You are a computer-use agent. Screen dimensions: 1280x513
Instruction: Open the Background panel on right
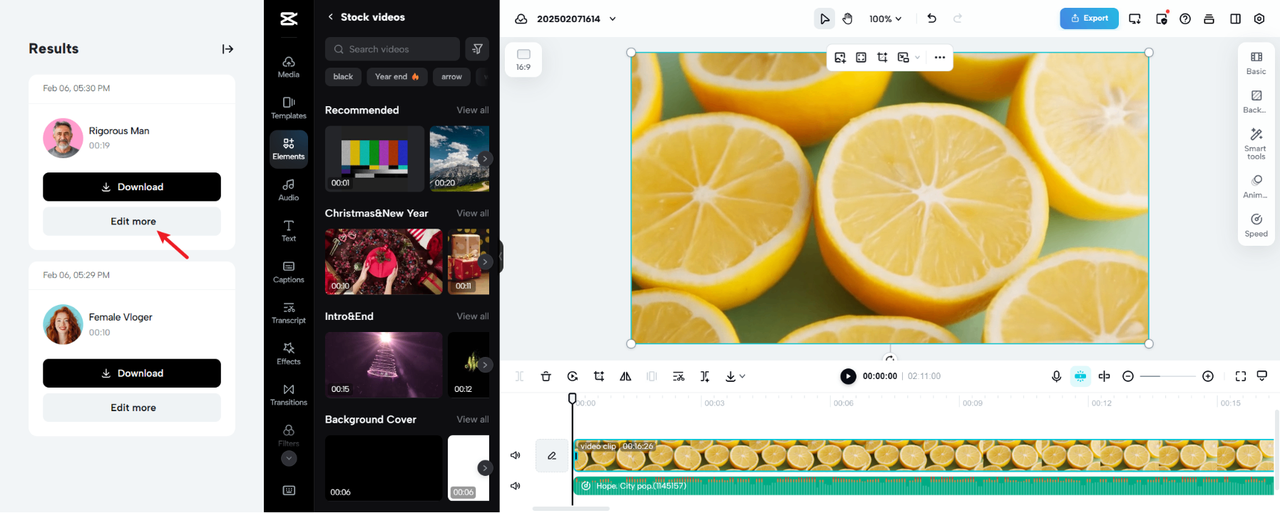pos(1256,101)
